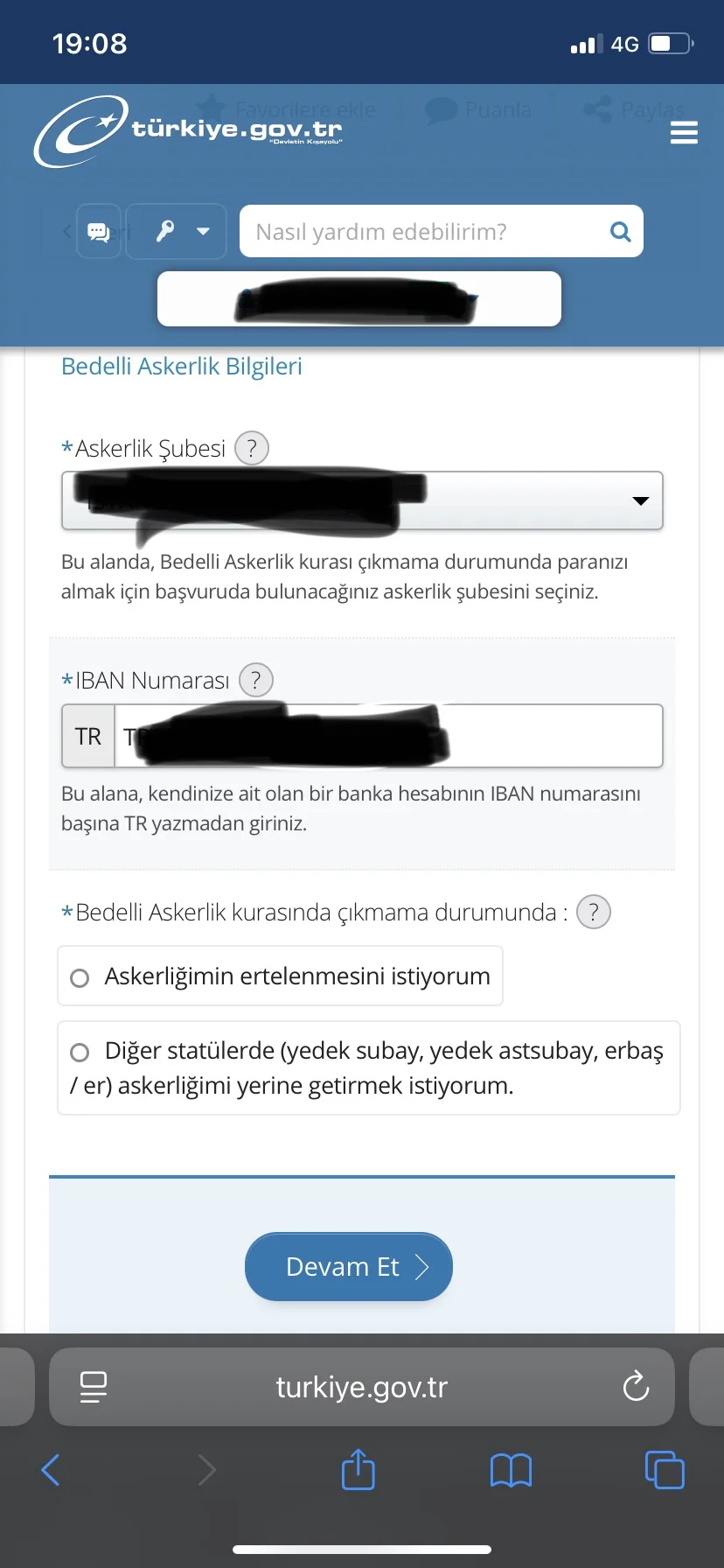This screenshot has height=1568, width=724.
Task: Focus the IBAN number input field
Action: [551, 737]
